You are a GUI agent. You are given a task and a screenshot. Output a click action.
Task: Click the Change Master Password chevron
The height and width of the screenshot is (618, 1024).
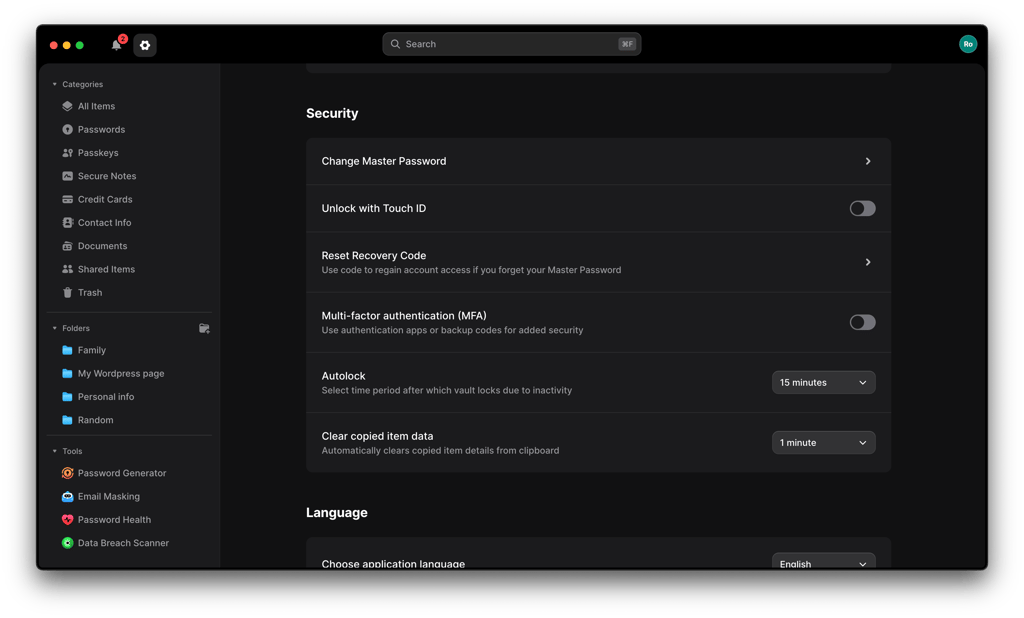[x=868, y=161]
